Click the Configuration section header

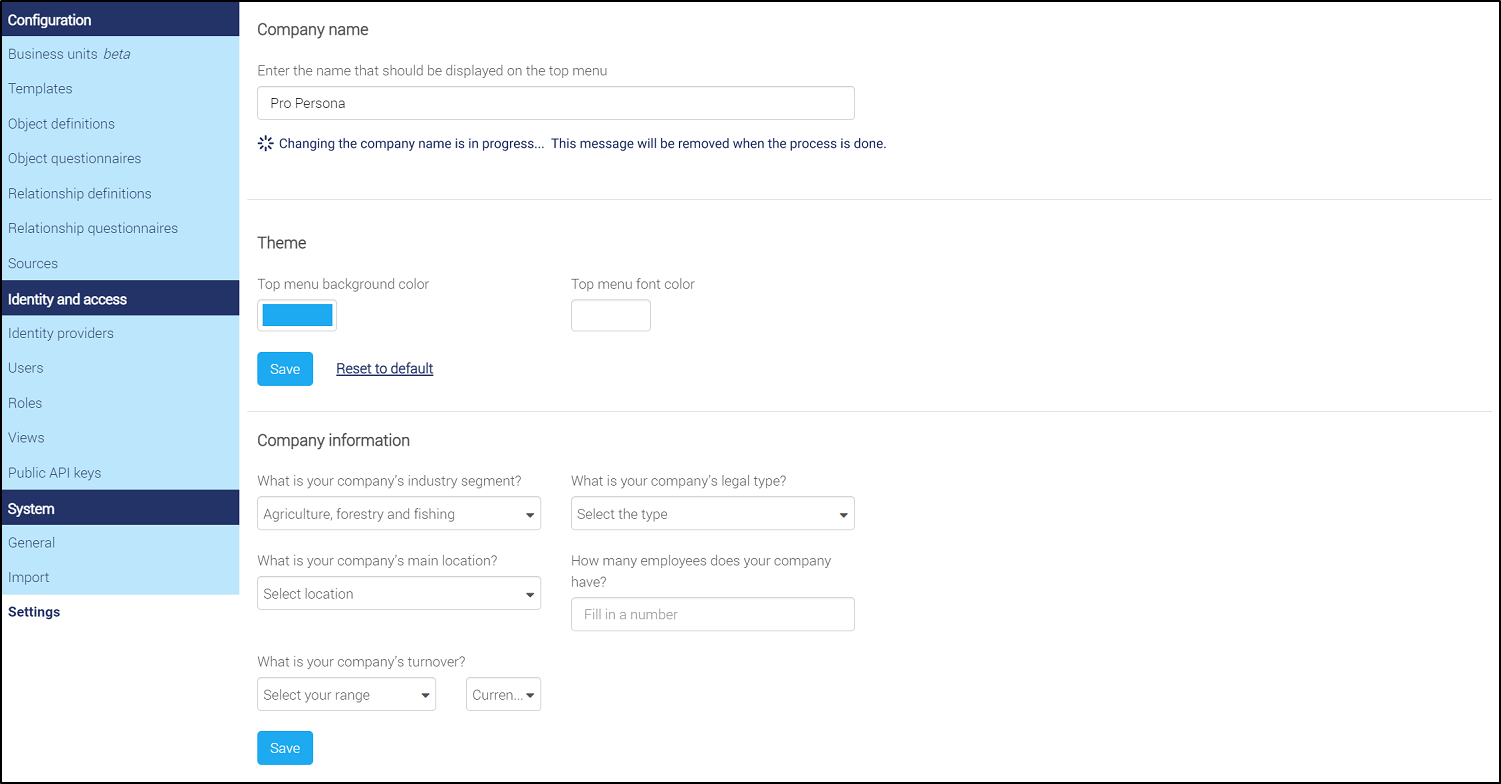pyautogui.click(x=121, y=20)
